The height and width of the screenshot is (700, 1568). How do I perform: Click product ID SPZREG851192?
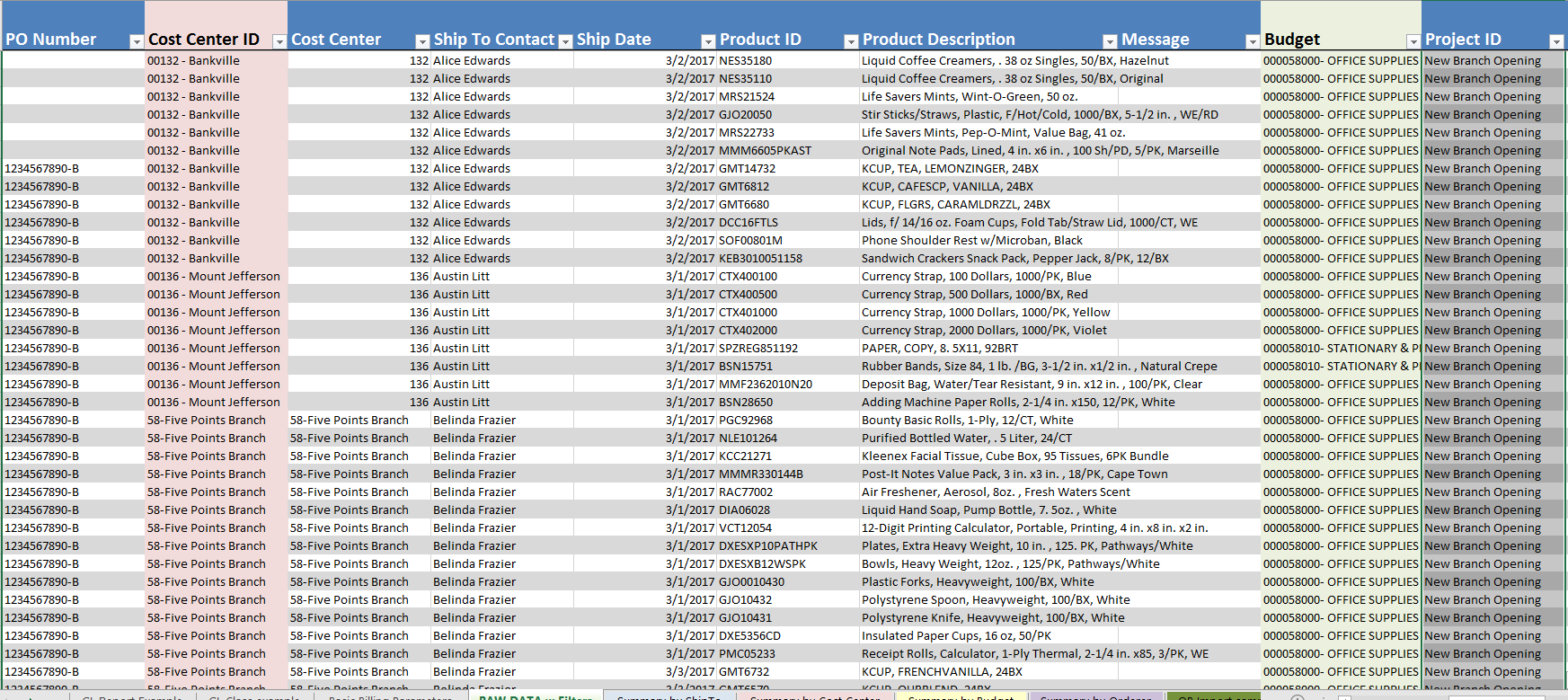point(758,349)
